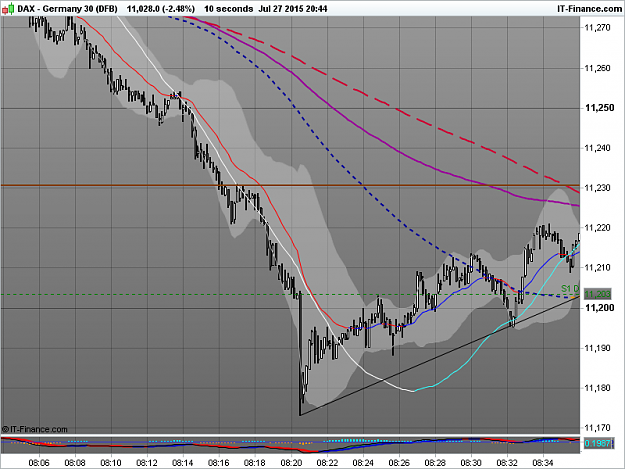Click the 08:20 time axis label
Image resolution: width=625 pixels, height=469 pixels.
pos(291,463)
